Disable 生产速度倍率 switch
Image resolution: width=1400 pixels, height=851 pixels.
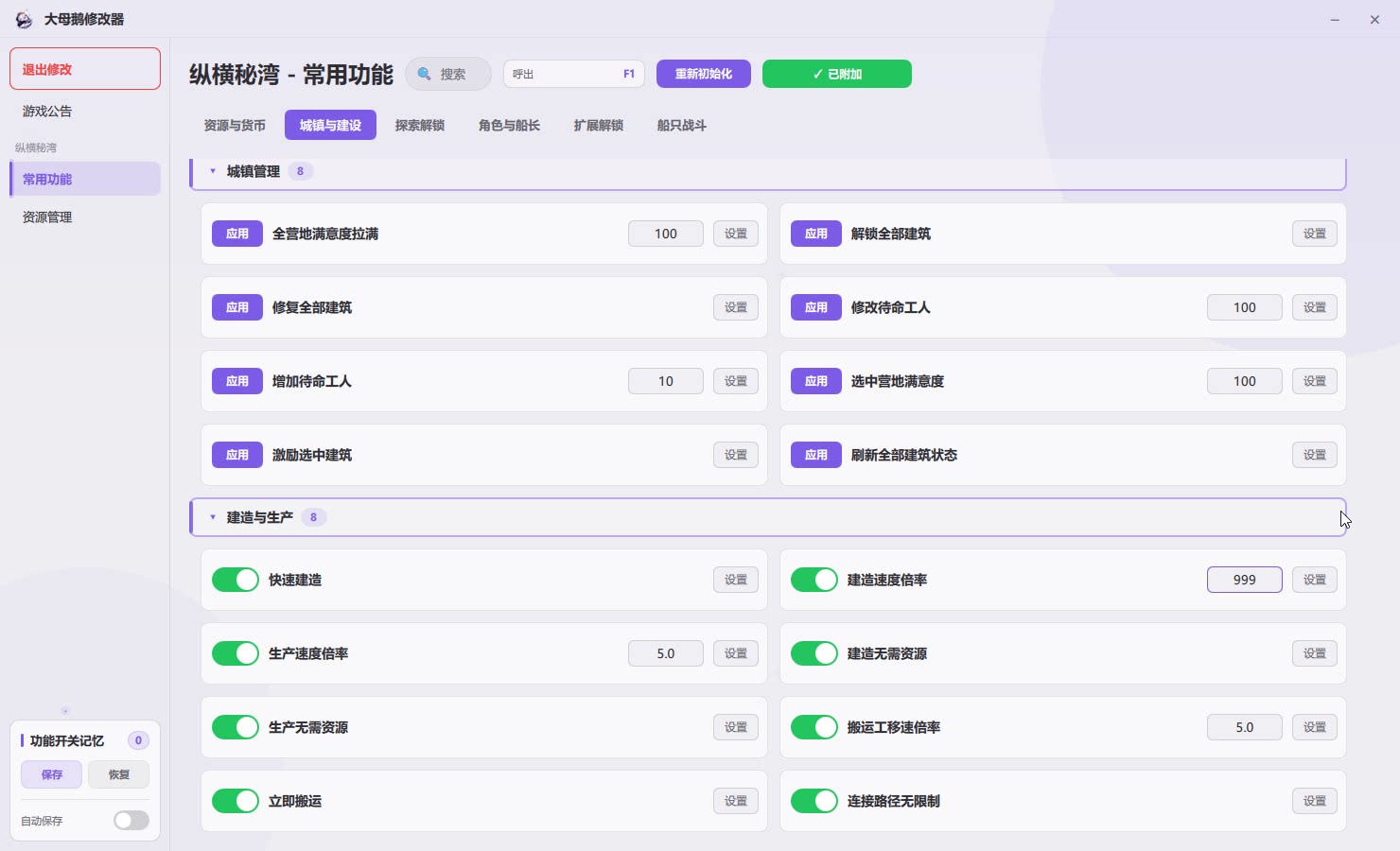(236, 653)
